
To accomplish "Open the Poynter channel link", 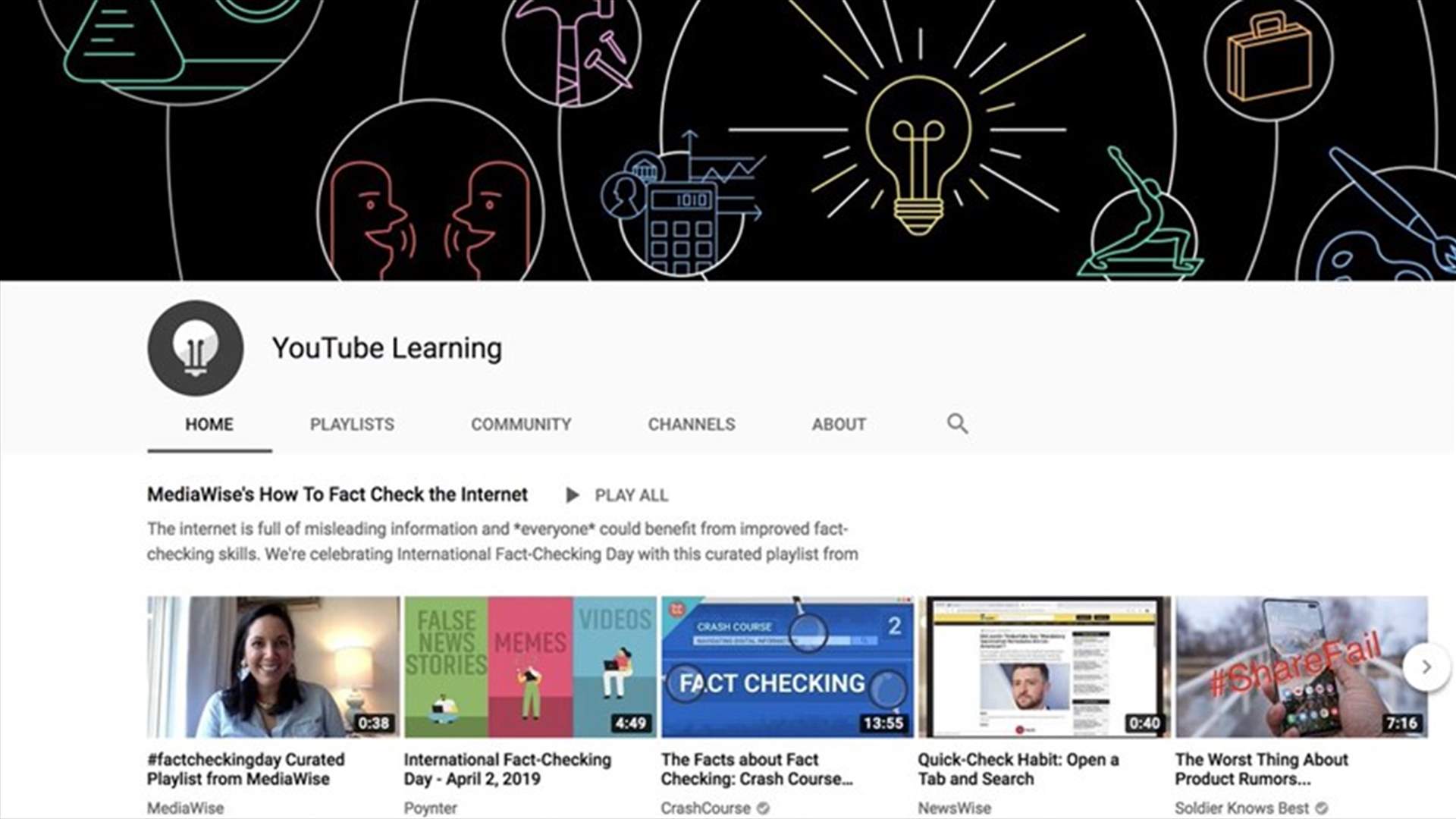I will [430, 808].
